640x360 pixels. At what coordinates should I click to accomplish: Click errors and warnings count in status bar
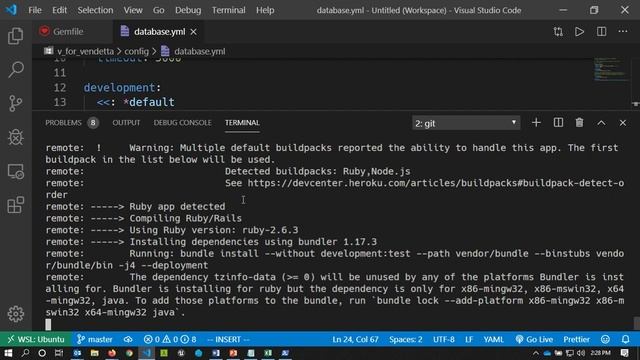(170, 339)
